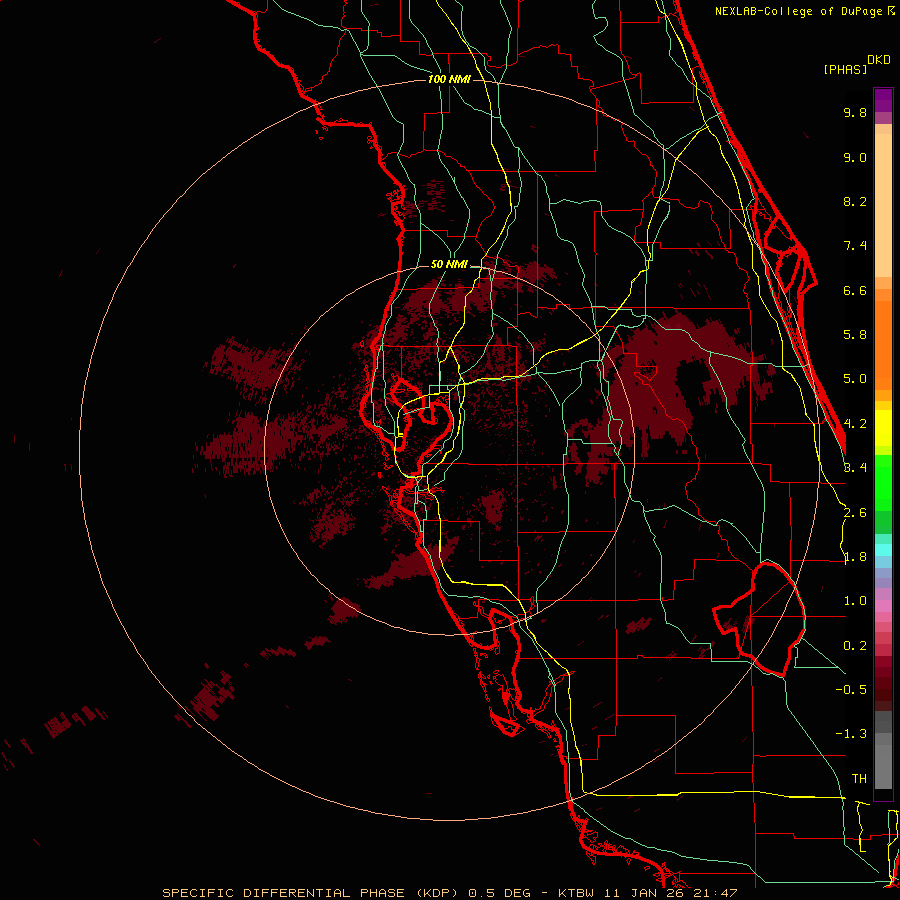The width and height of the screenshot is (900, 900).
Task: Click the [PHAS] legend header
Action: click(x=845, y=69)
